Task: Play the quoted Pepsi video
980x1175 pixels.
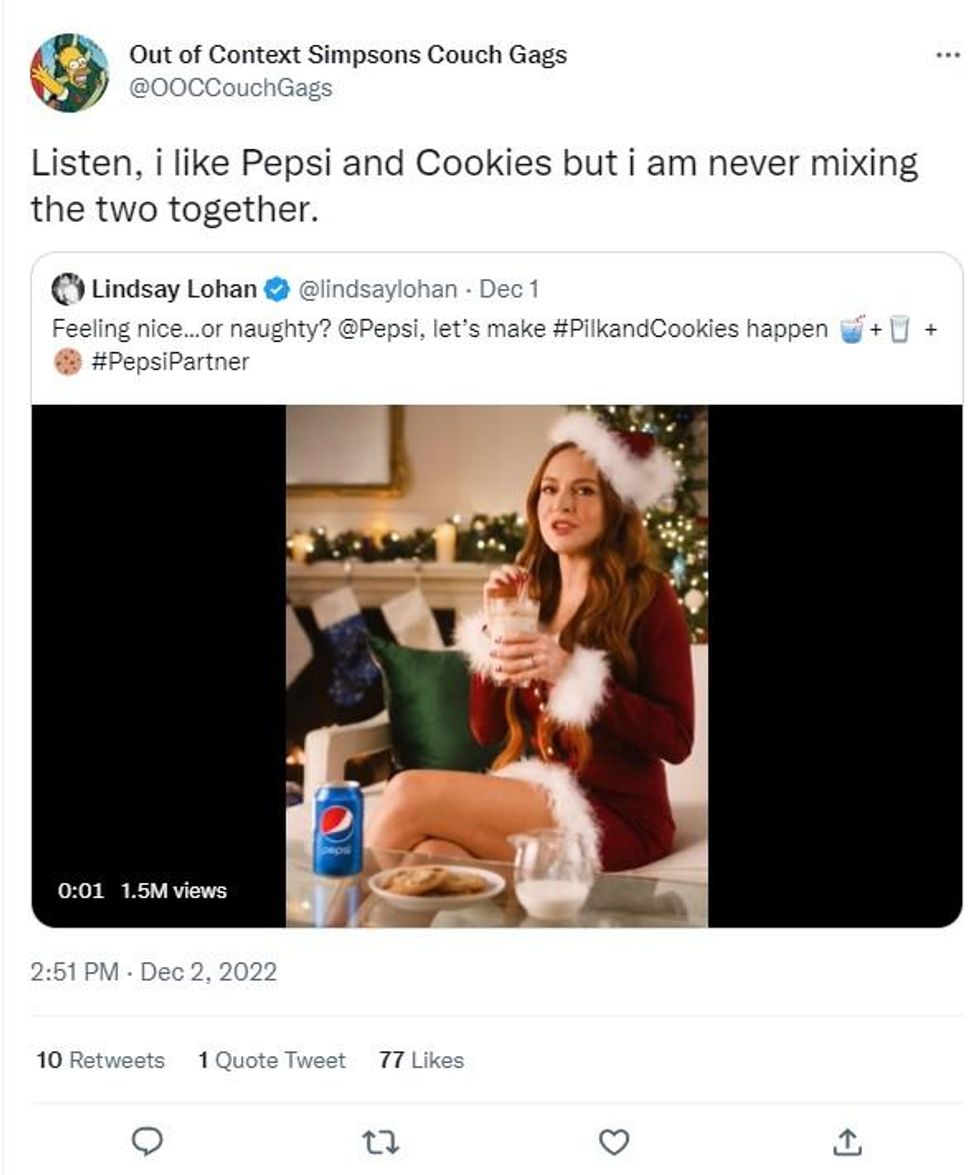Action: point(496,665)
